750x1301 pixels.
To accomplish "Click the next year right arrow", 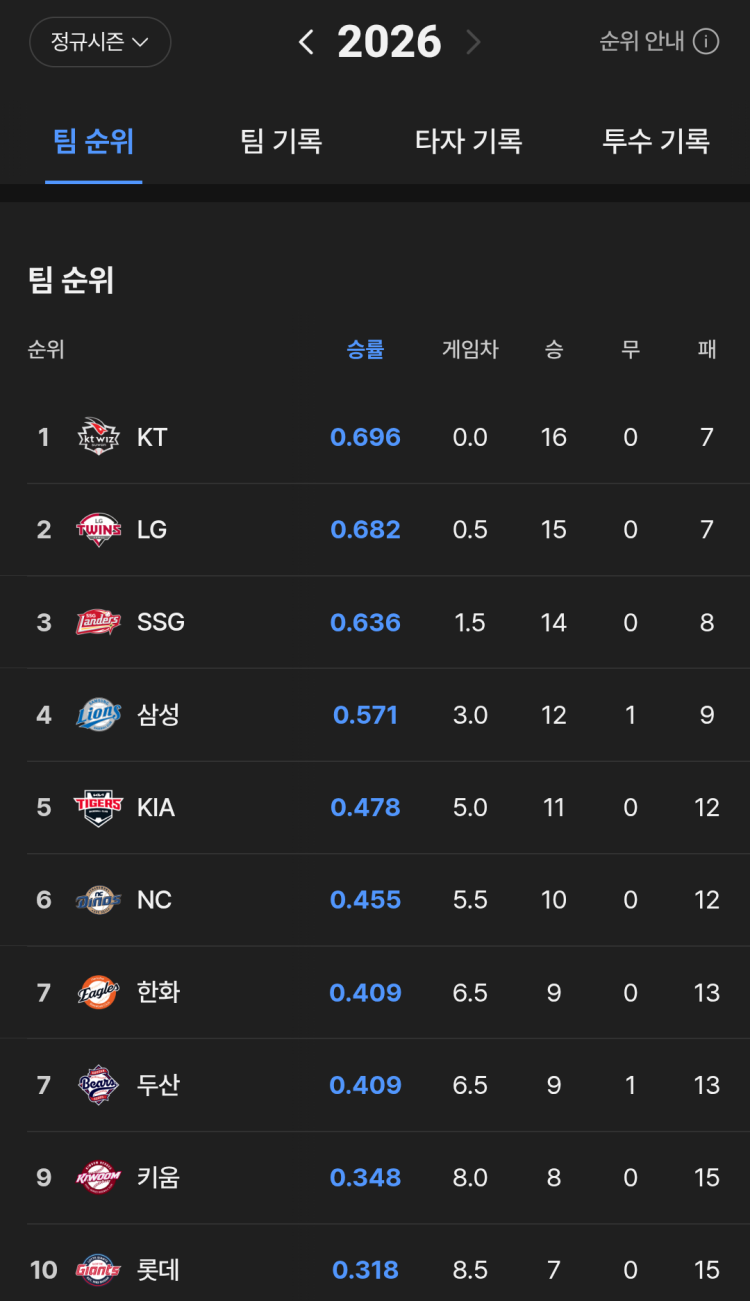I will point(473,42).
